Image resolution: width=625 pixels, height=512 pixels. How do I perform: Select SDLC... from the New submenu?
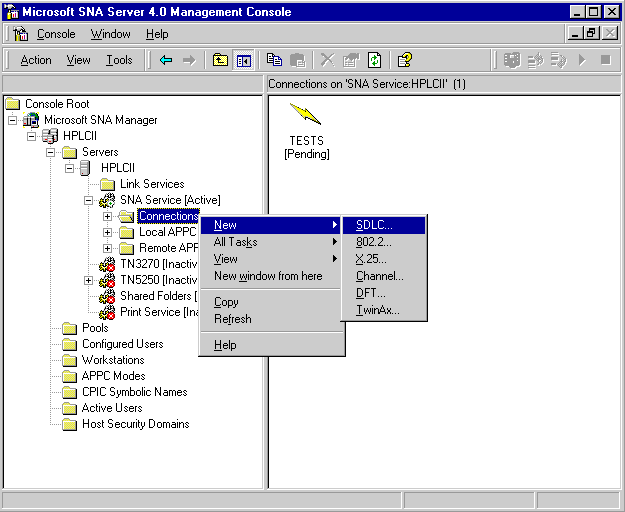click(374, 225)
